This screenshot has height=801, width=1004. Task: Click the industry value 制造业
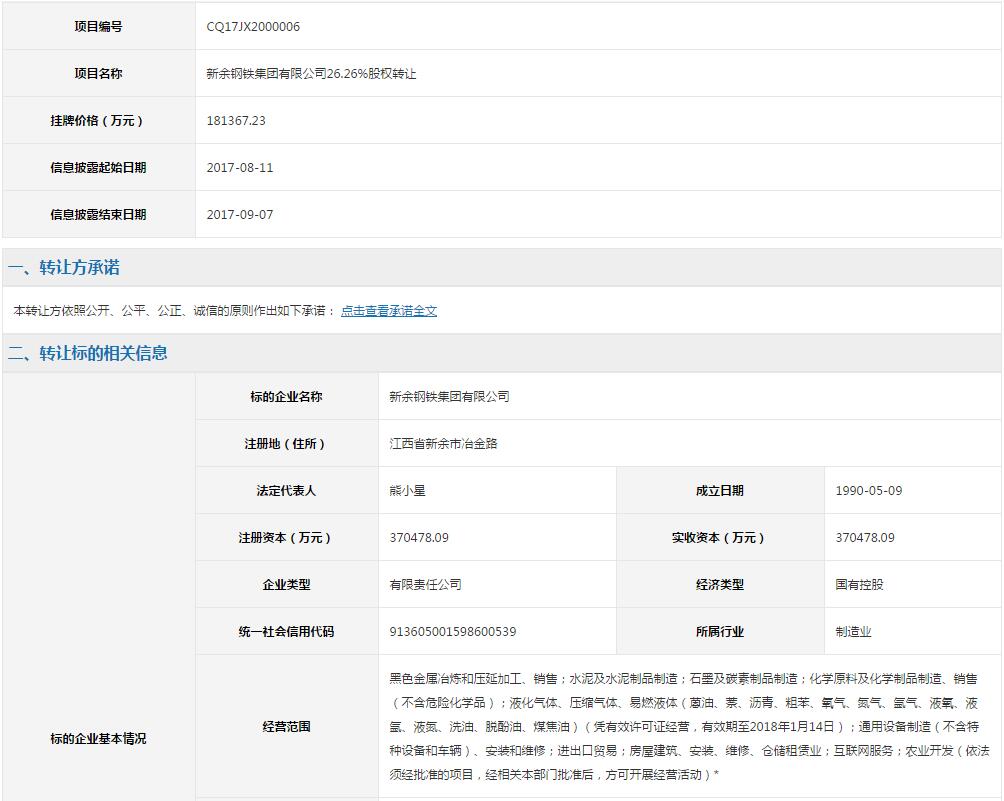[853, 632]
